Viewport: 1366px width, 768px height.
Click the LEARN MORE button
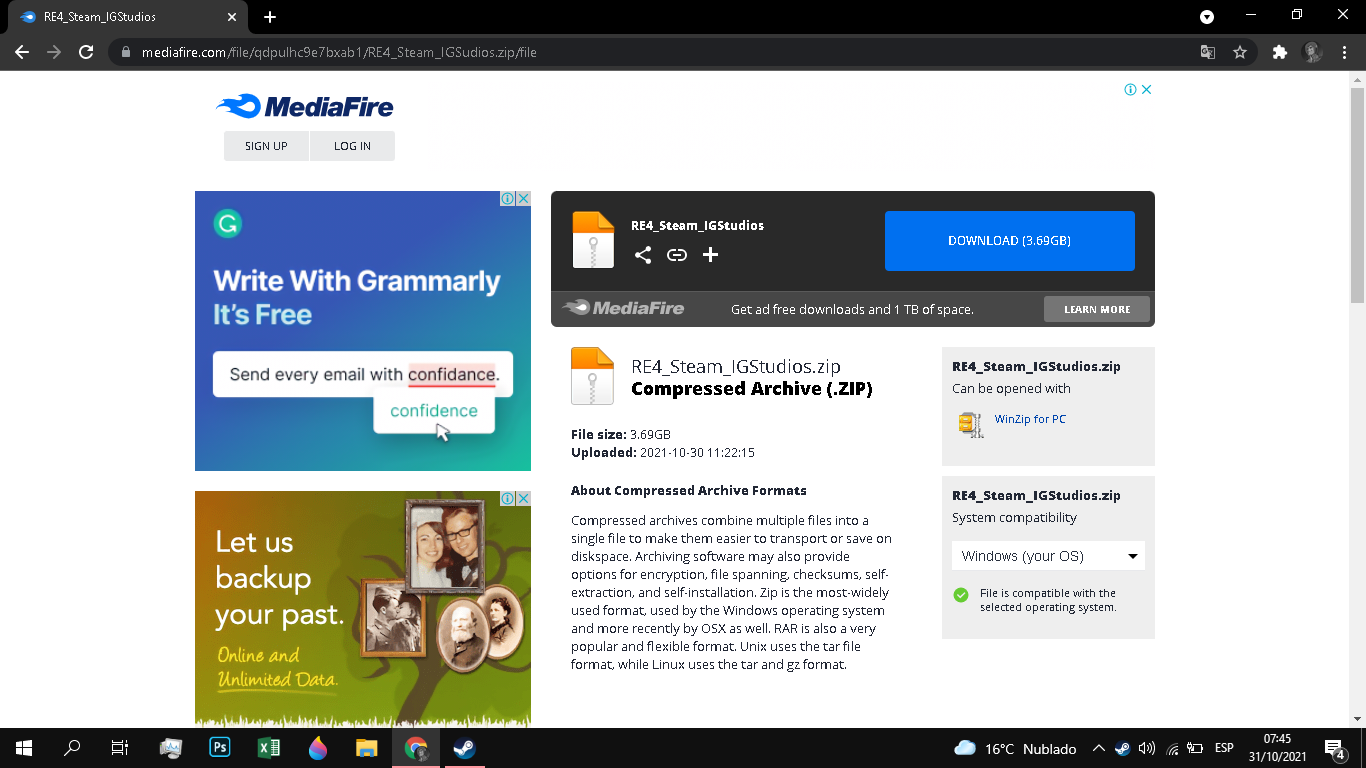tap(1097, 309)
